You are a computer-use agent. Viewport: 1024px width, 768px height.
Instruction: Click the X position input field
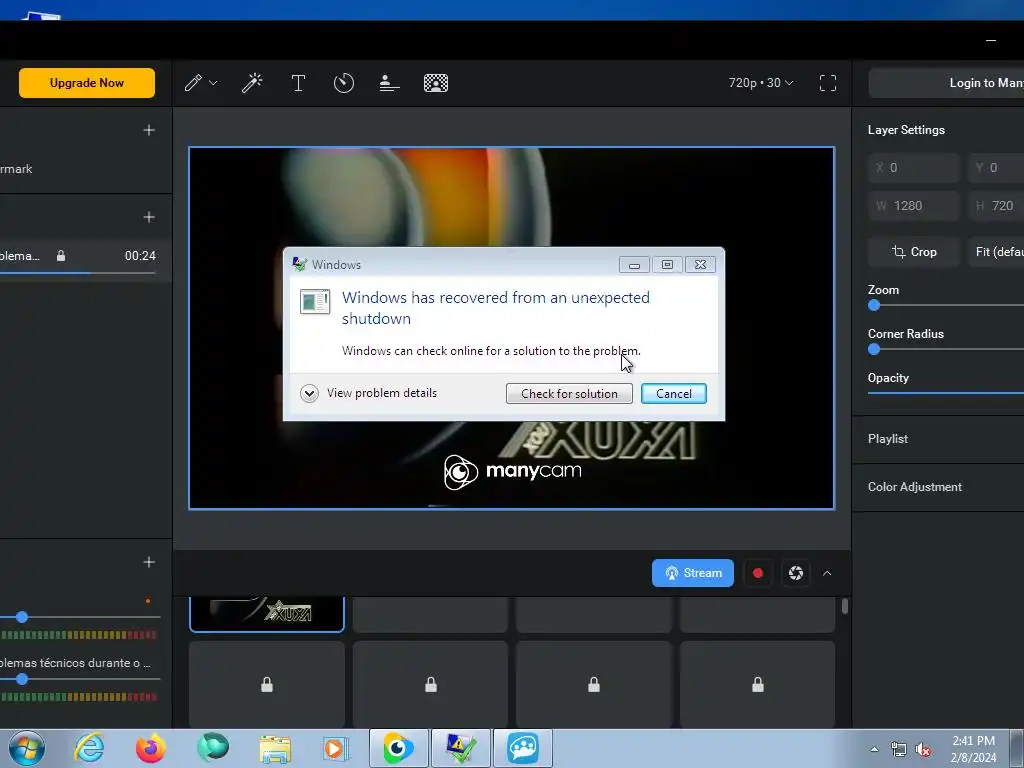pos(914,168)
